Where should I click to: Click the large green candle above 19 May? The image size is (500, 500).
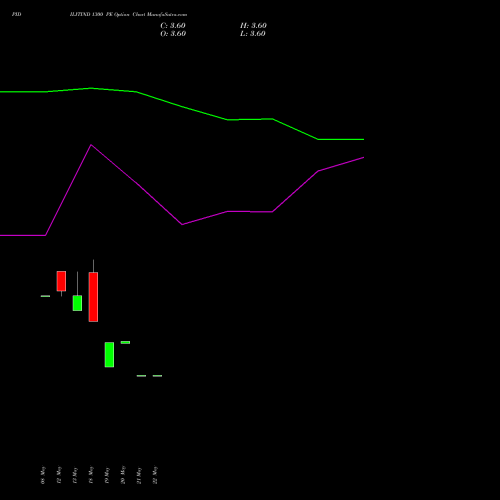109,355
